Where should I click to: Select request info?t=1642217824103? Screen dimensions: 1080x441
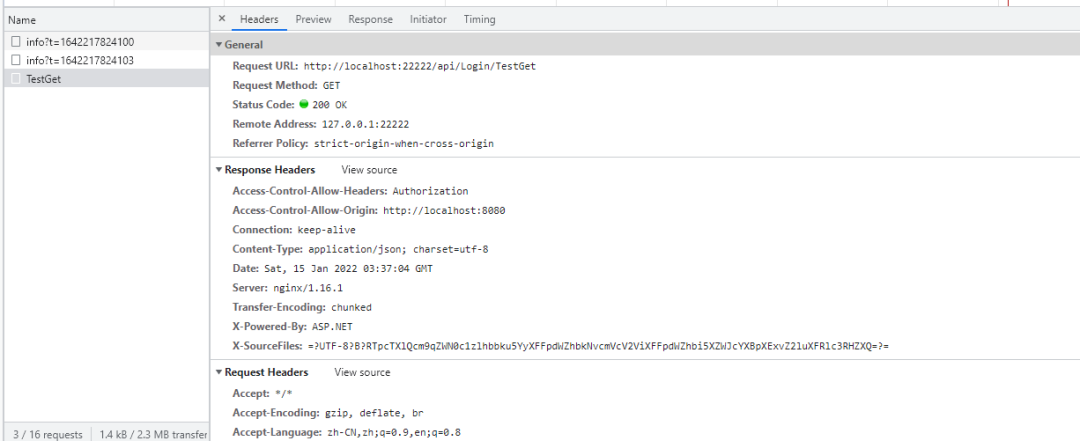[x=106, y=60]
